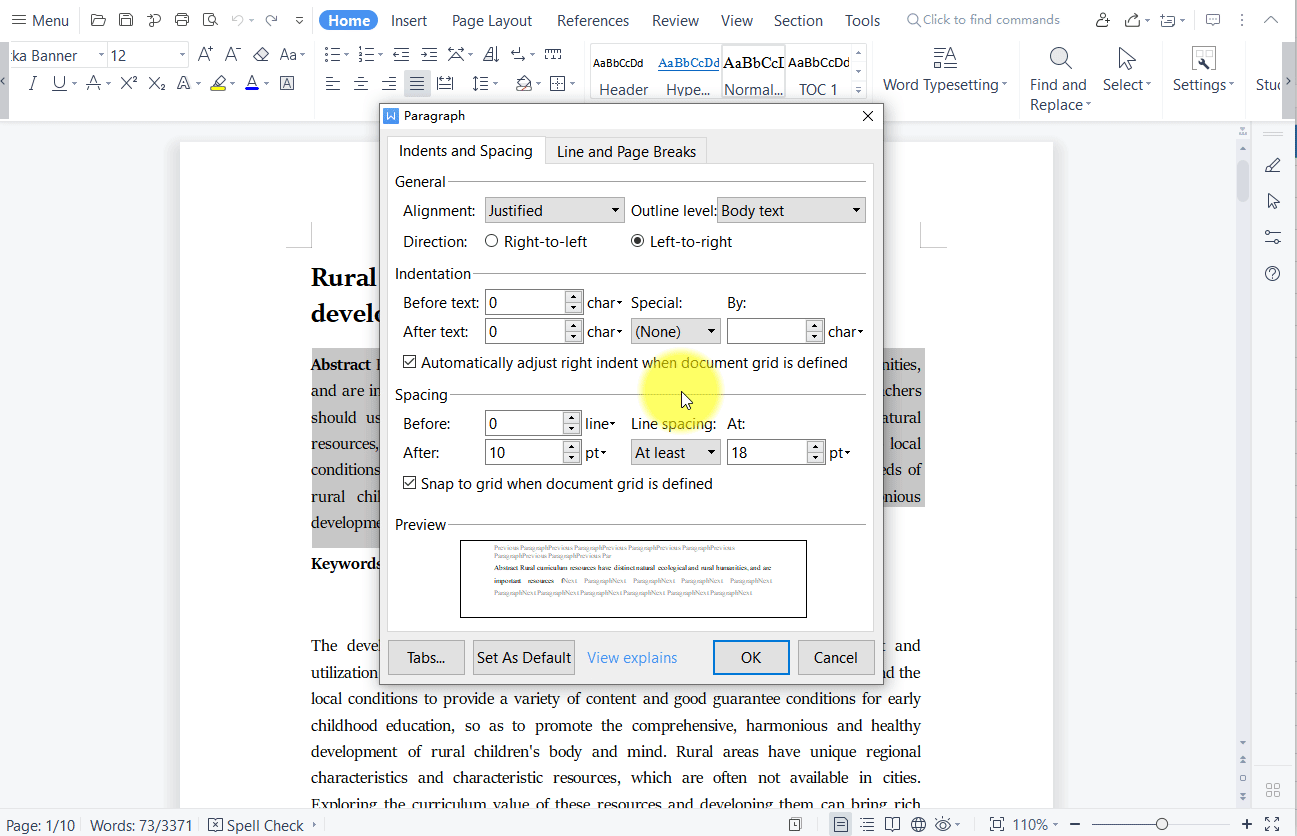Image resolution: width=1297 pixels, height=836 pixels.
Task: Select the center alignment icon
Action: click(x=360, y=84)
